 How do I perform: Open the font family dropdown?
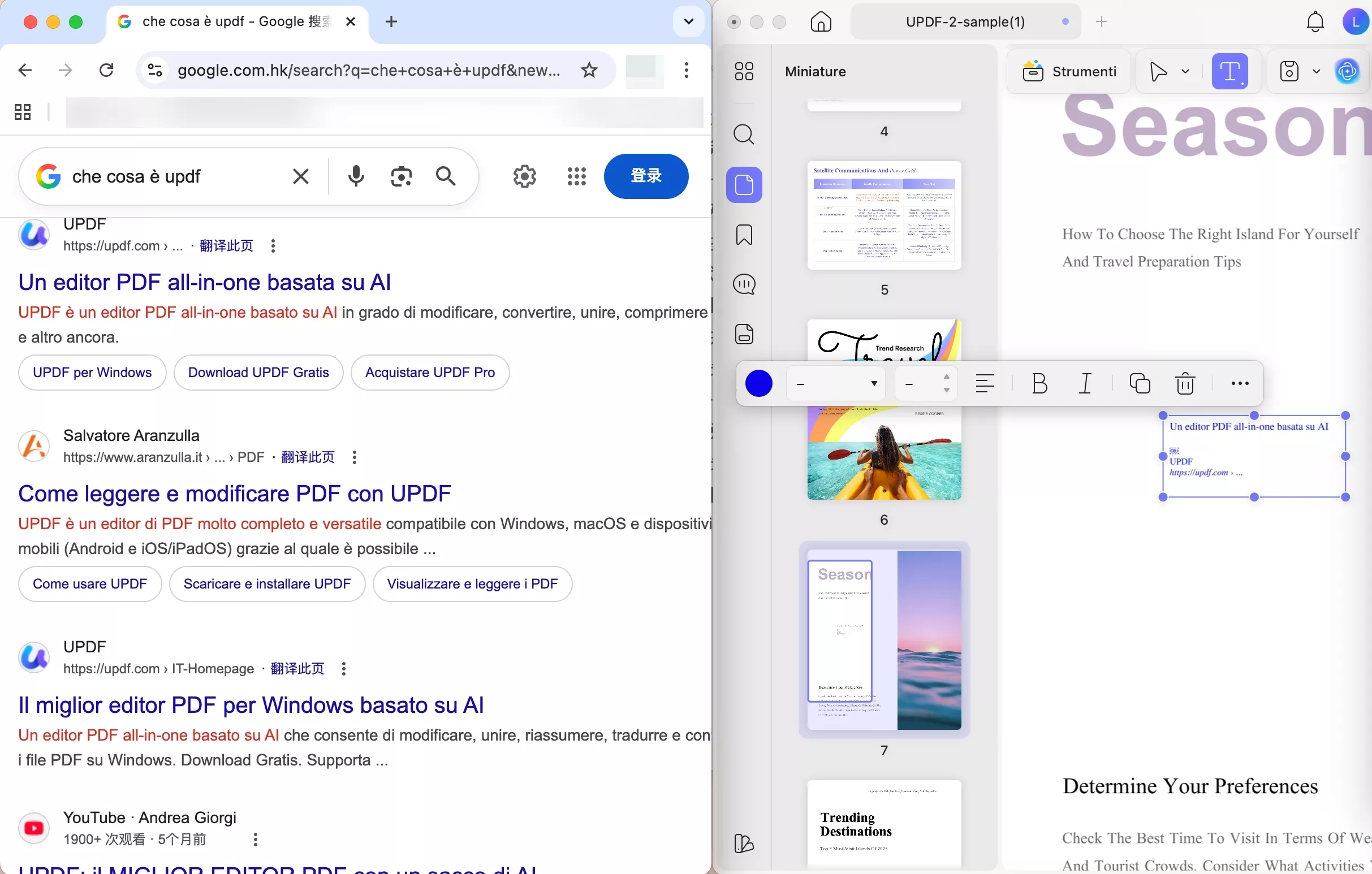[x=835, y=384]
